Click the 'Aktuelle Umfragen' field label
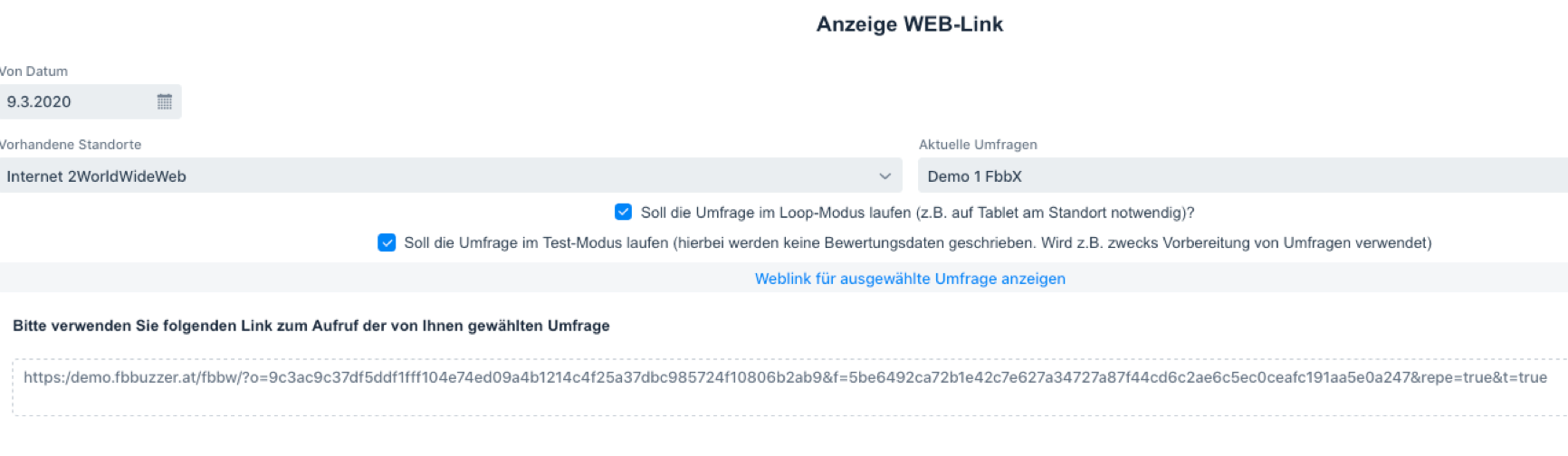 (x=978, y=145)
